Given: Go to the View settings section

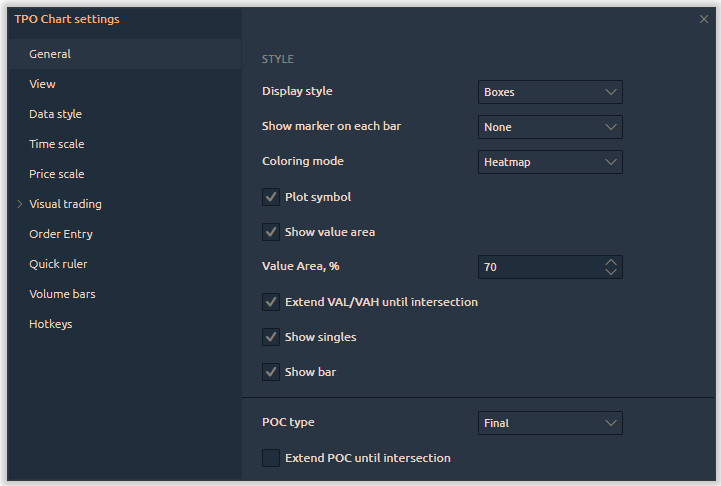Looking at the screenshot, I should tap(43, 84).
